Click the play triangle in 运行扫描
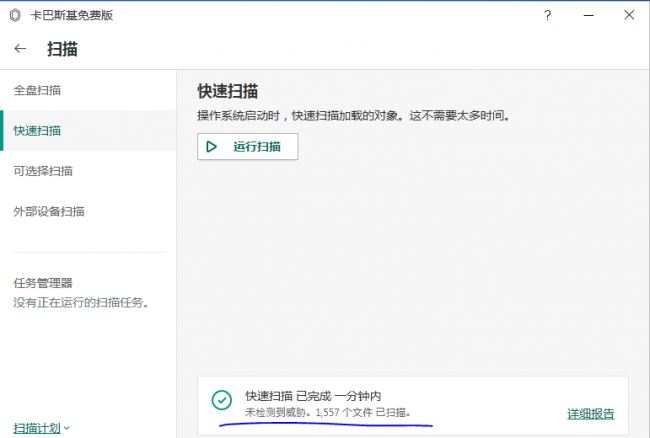This screenshot has height=438, width=650. (x=211, y=147)
